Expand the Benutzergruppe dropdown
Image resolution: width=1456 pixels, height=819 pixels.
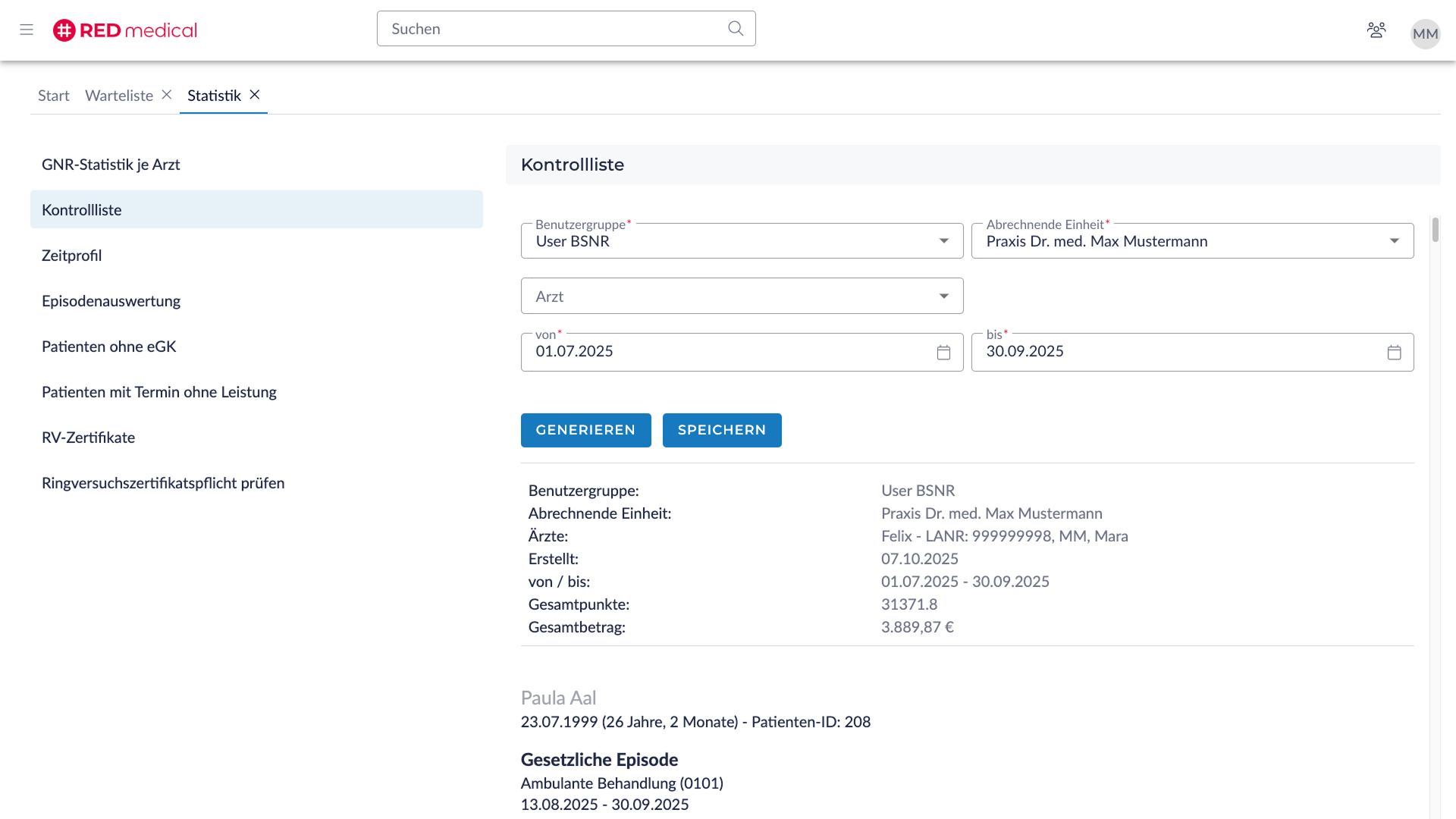pyautogui.click(x=943, y=241)
